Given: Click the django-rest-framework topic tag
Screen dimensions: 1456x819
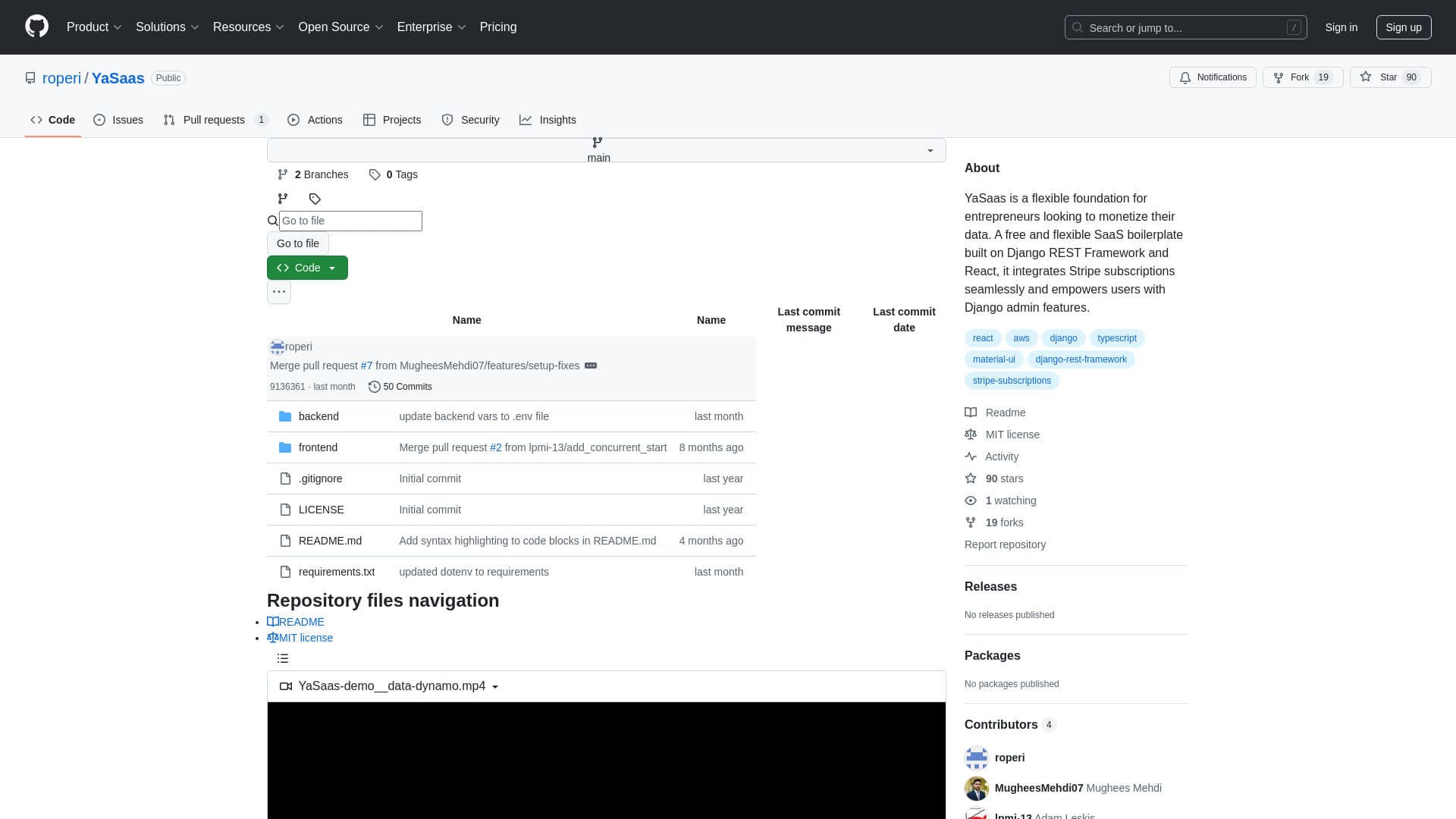Looking at the screenshot, I should pos(1081,359).
